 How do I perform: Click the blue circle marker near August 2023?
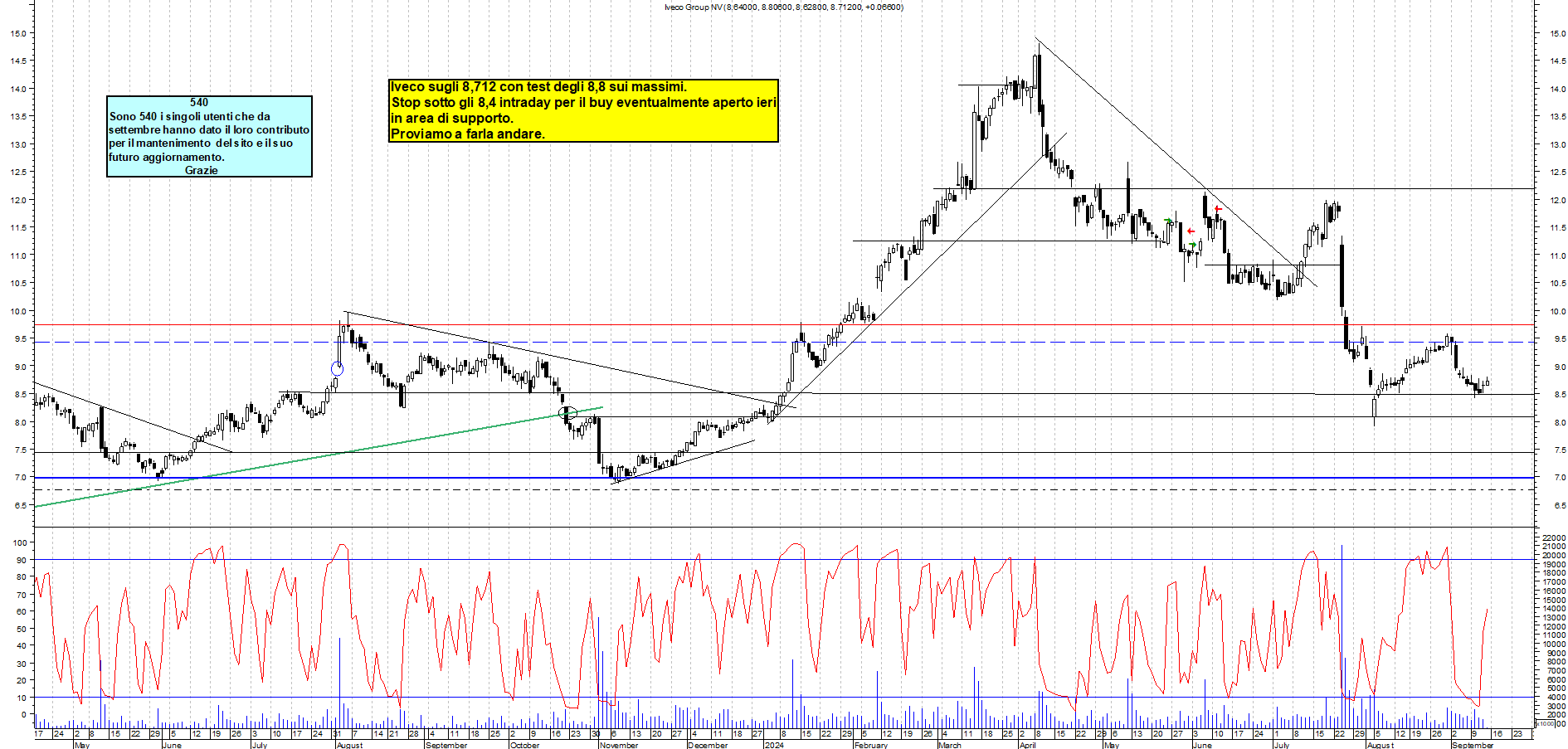click(x=337, y=368)
